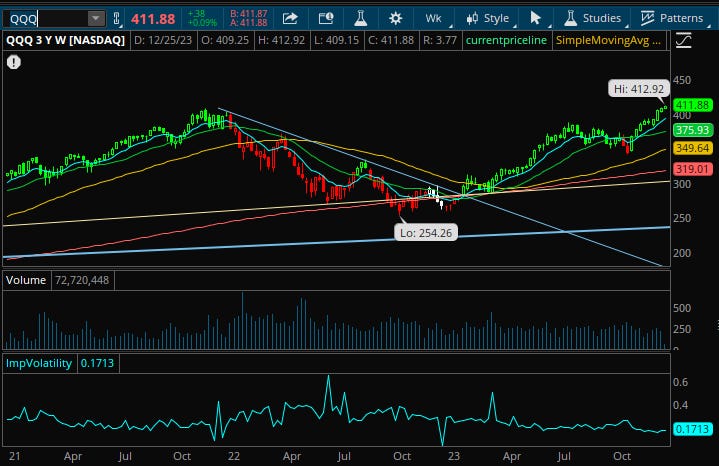Click the 0.1713 value beside ImpVolatility label
This screenshot has width=719, height=466.
(x=97, y=363)
